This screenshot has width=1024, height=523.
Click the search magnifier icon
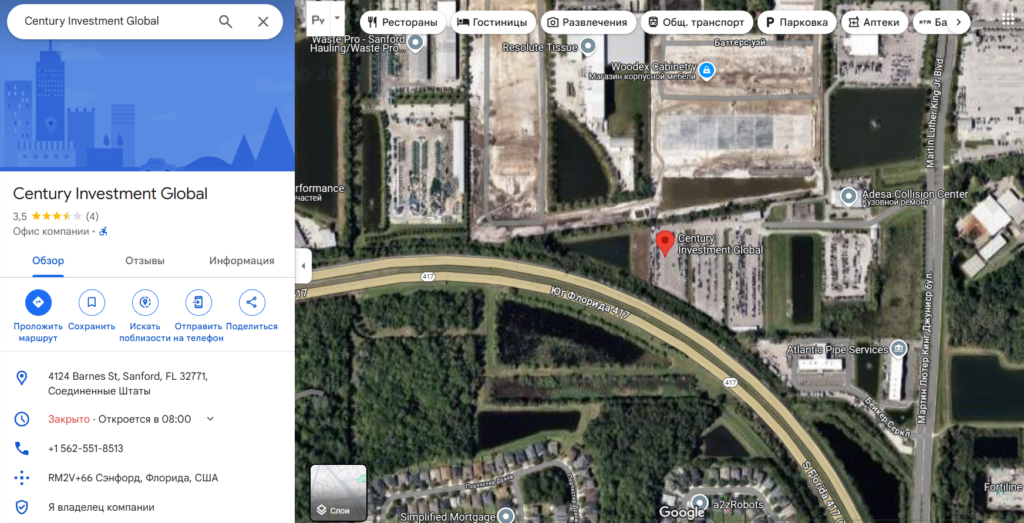pyautogui.click(x=225, y=22)
